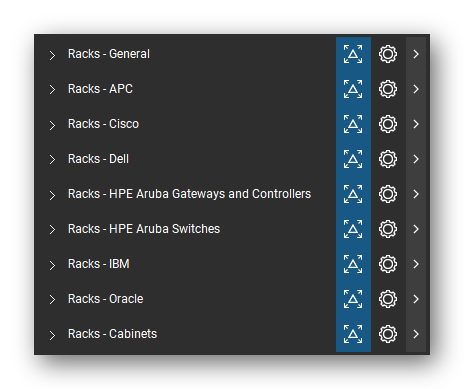Click the scale shape icon for Racks - APC

click(x=353, y=89)
